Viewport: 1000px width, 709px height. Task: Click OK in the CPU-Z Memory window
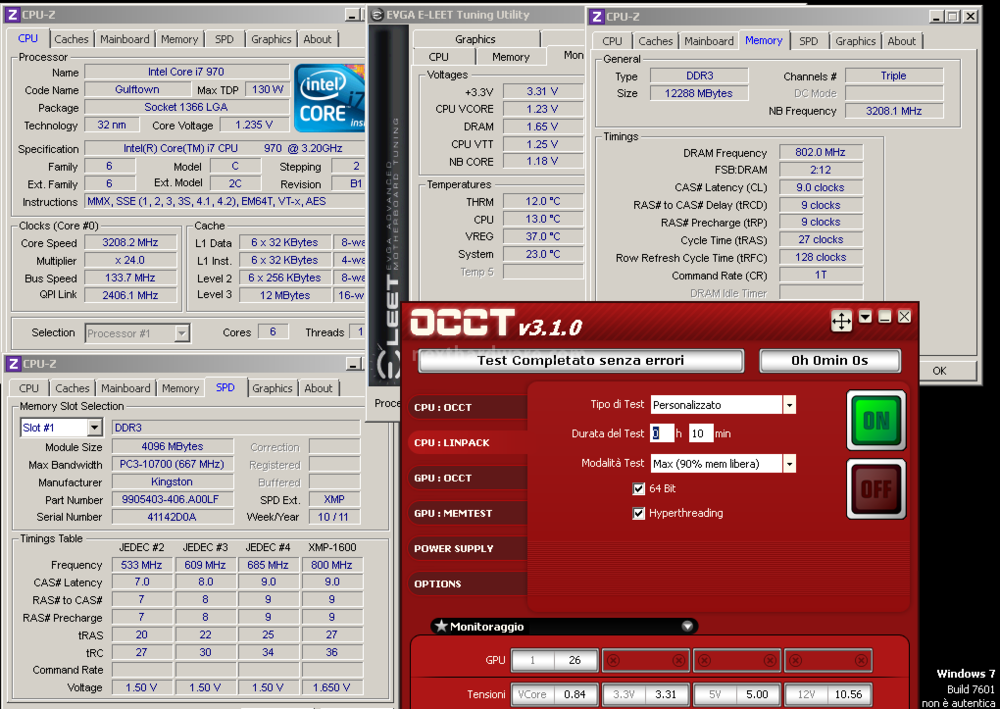point(939,370)
